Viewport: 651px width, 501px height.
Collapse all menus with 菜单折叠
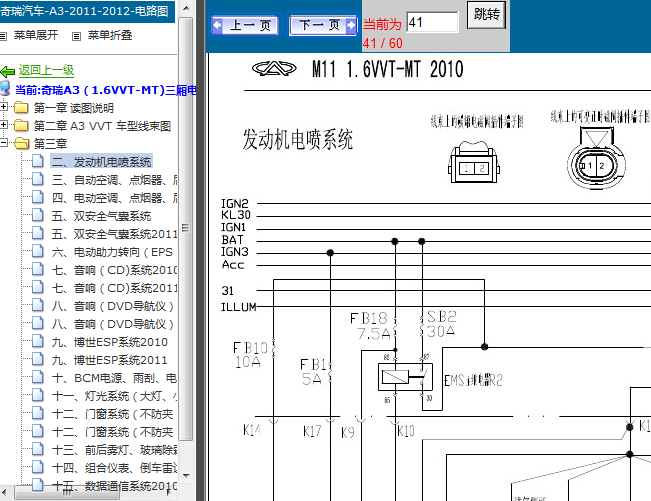[110, 35]
